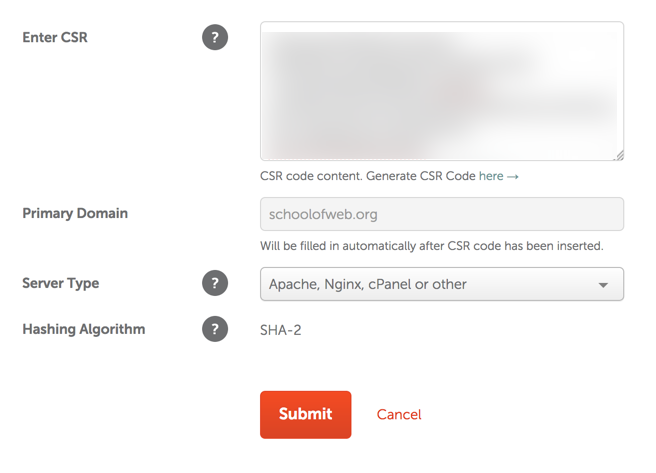Click the SHA-2 hashing value text

click(280, 330)
